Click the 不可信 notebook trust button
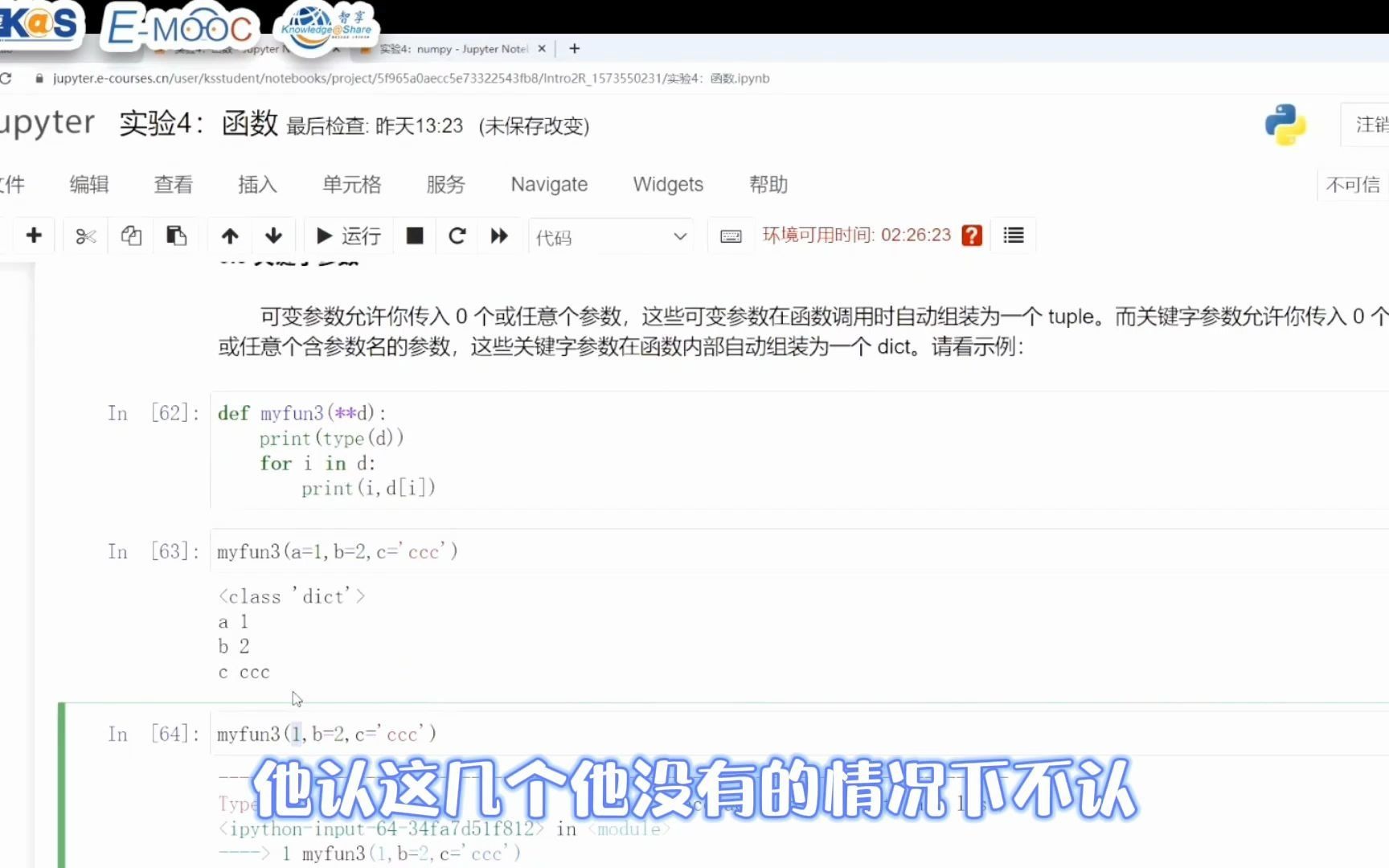This screenshot has height=868, width=1389. click(x=1354, y=185)
